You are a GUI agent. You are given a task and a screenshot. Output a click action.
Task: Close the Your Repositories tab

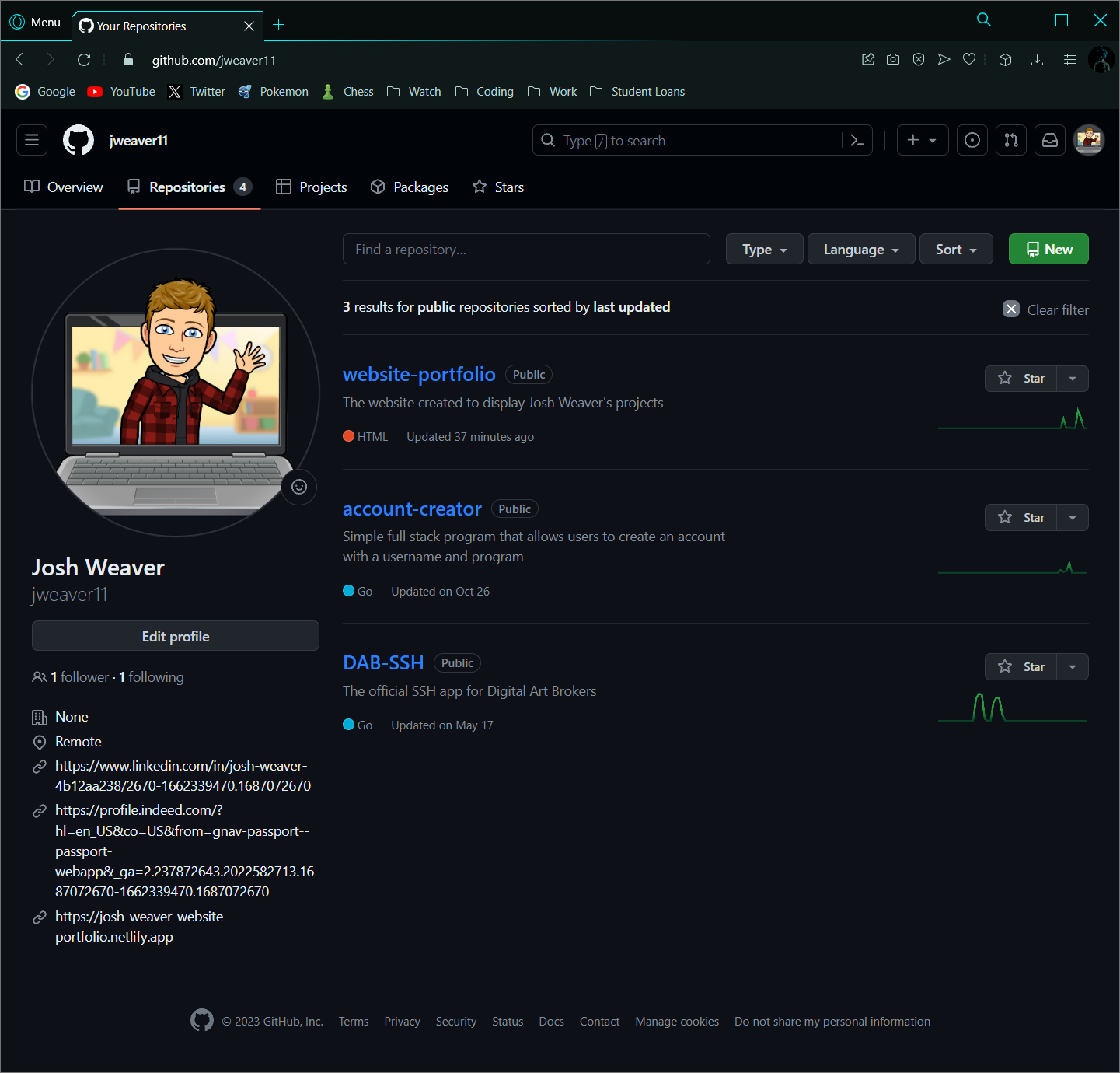pyautogui.click(x=249, y=26)
